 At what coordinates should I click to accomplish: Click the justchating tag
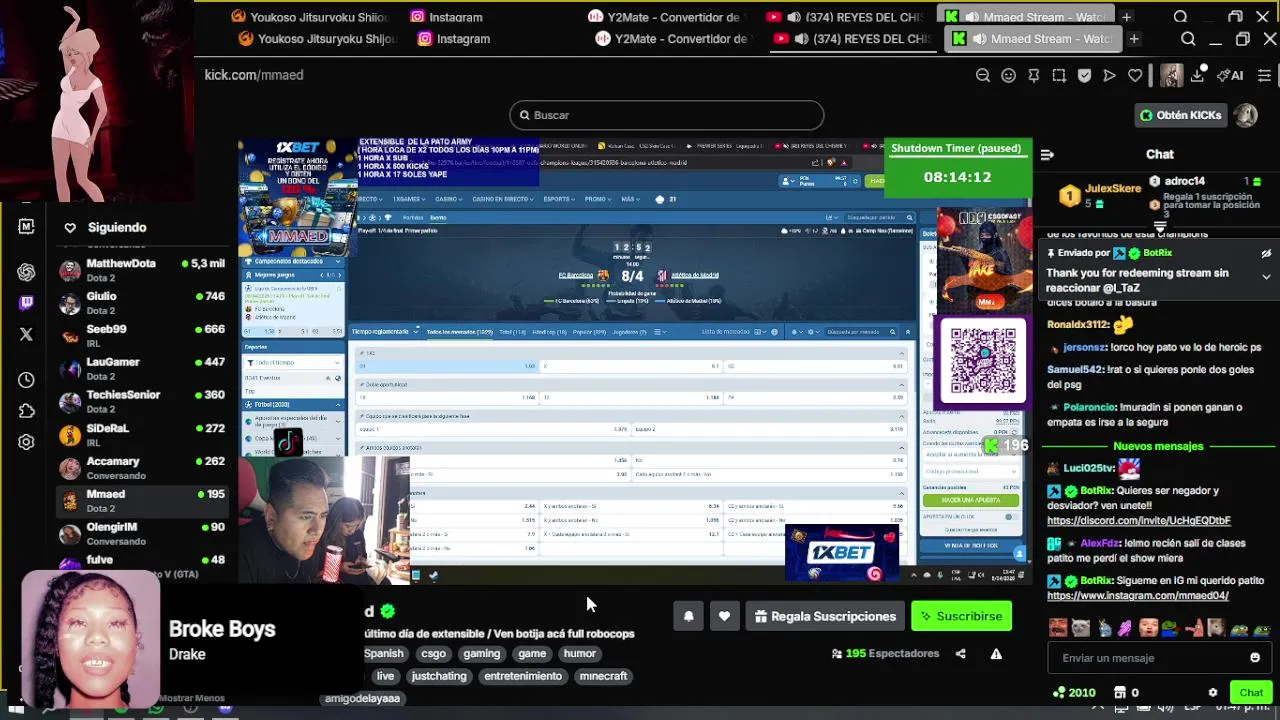click(439, 676)
